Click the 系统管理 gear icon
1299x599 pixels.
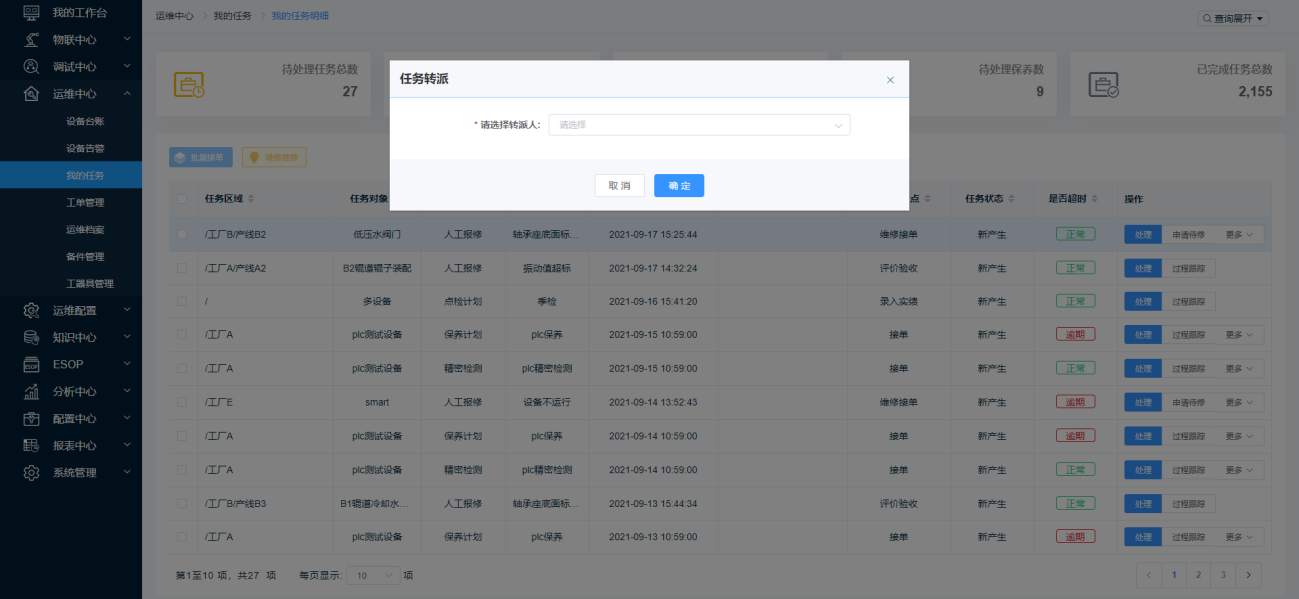pos(32,472)
